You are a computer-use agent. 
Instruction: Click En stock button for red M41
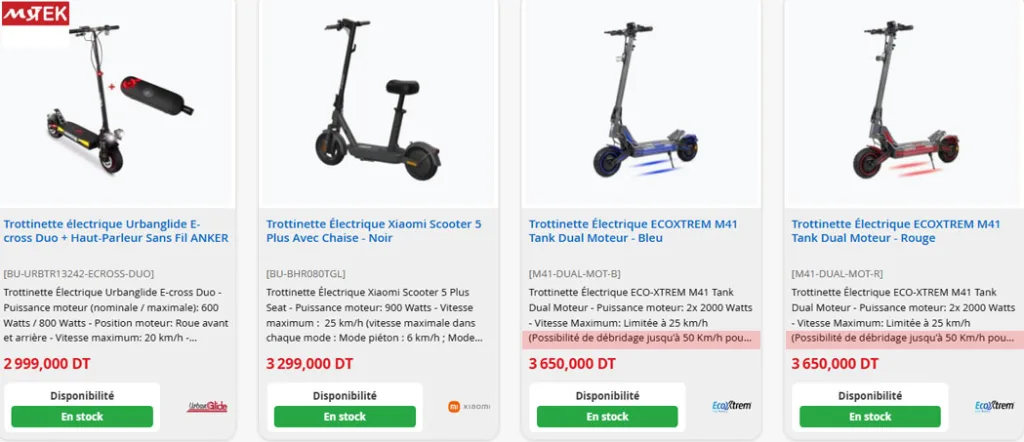870,416
